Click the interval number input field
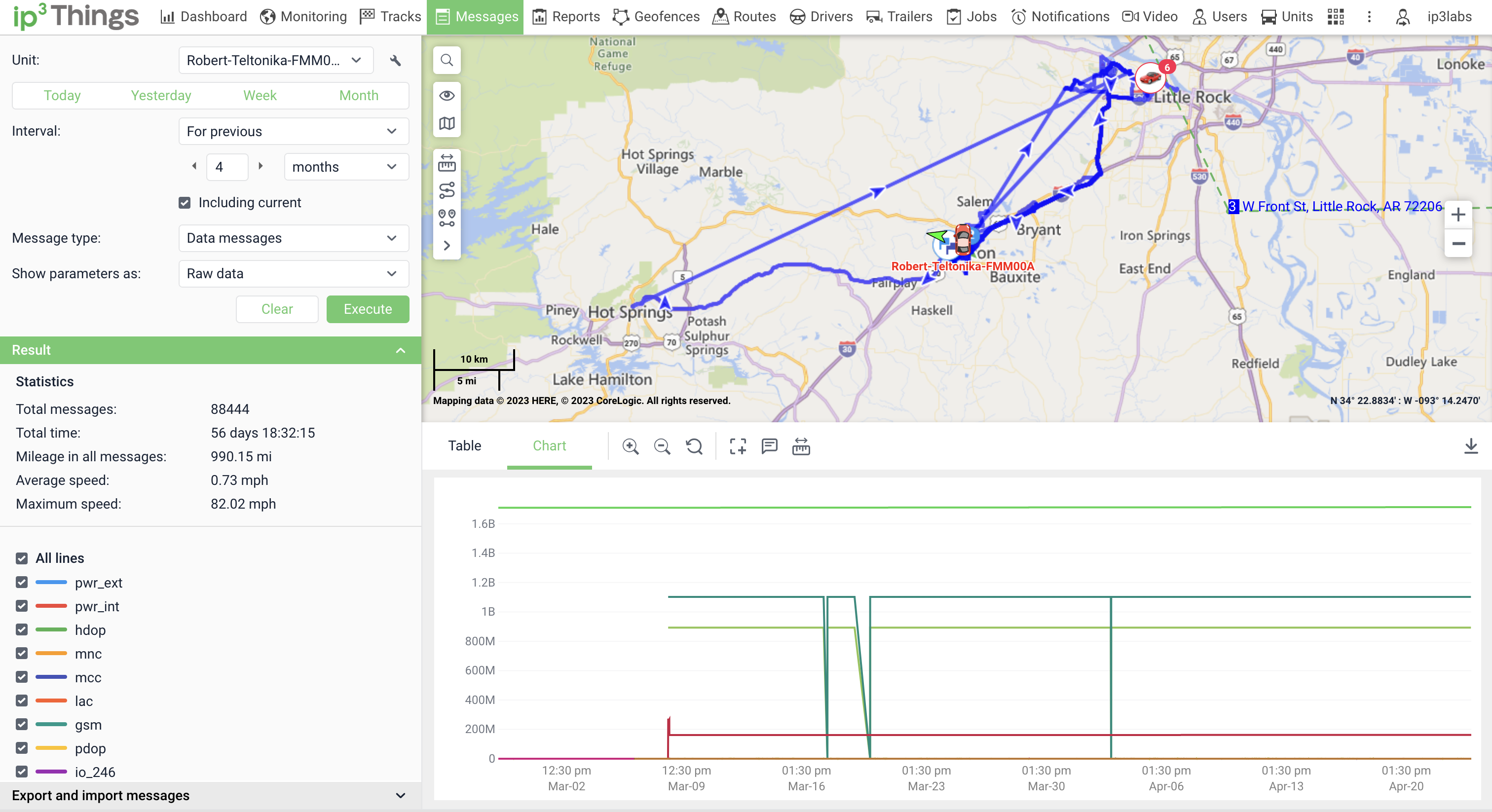1492x812 pixels. point(227,167)
